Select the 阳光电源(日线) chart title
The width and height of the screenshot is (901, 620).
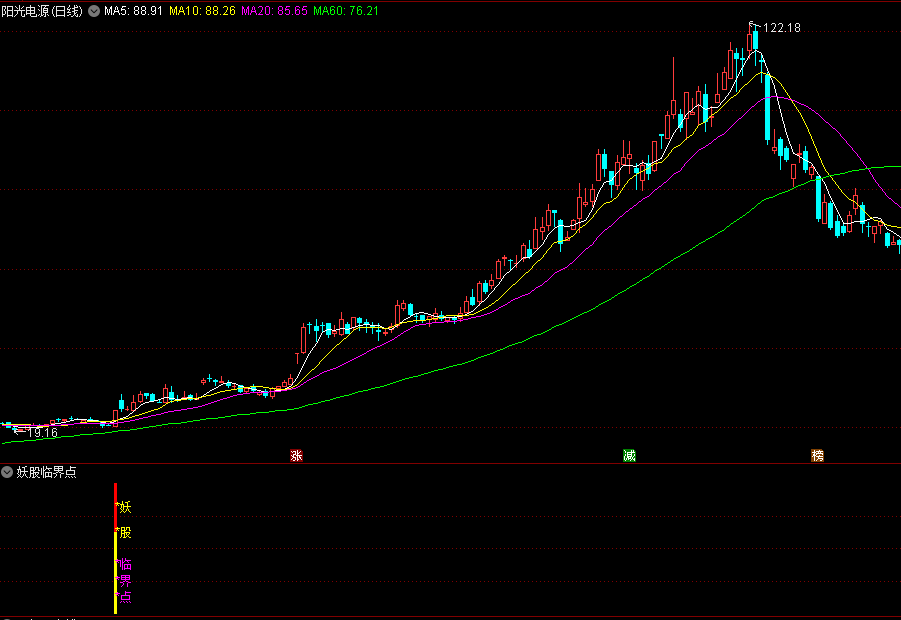pos(42,11)
